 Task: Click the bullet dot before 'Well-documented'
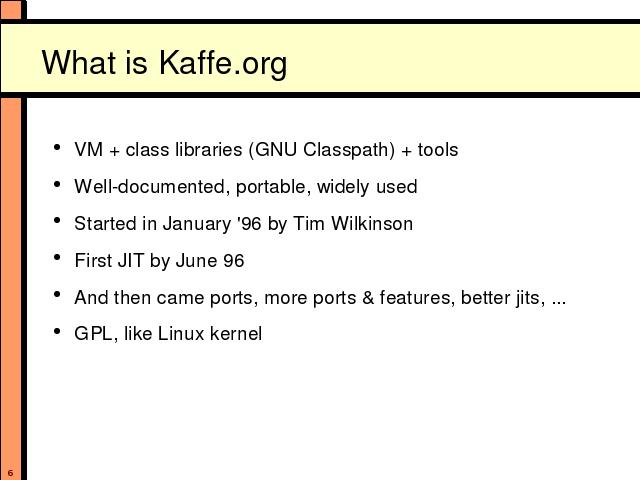[x=57, y=184]
